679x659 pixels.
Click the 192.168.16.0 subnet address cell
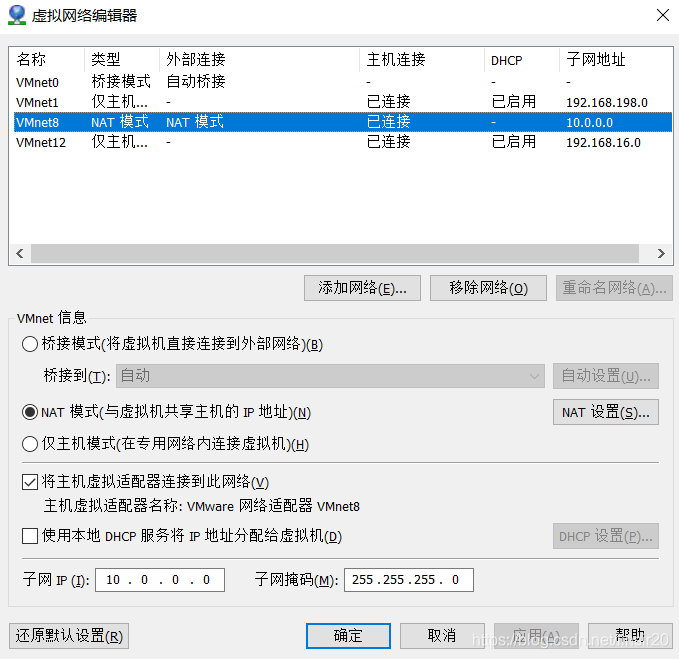(x=603, y=142)
